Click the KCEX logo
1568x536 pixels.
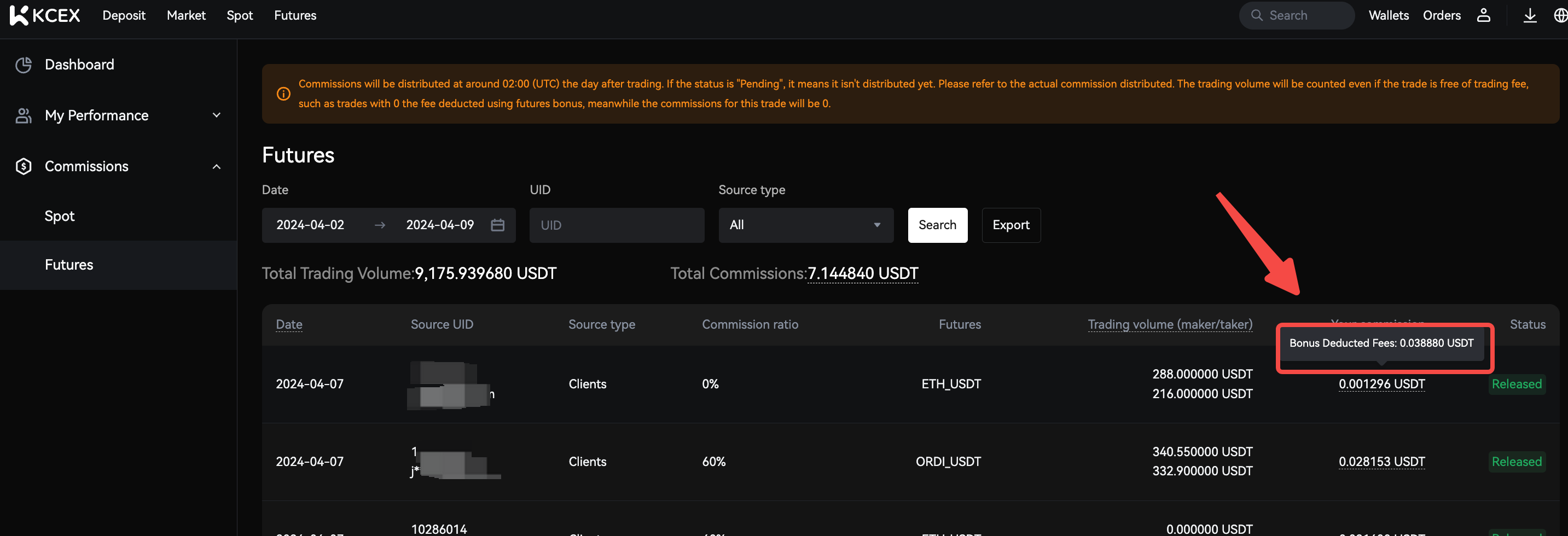(x=45, y=15)
